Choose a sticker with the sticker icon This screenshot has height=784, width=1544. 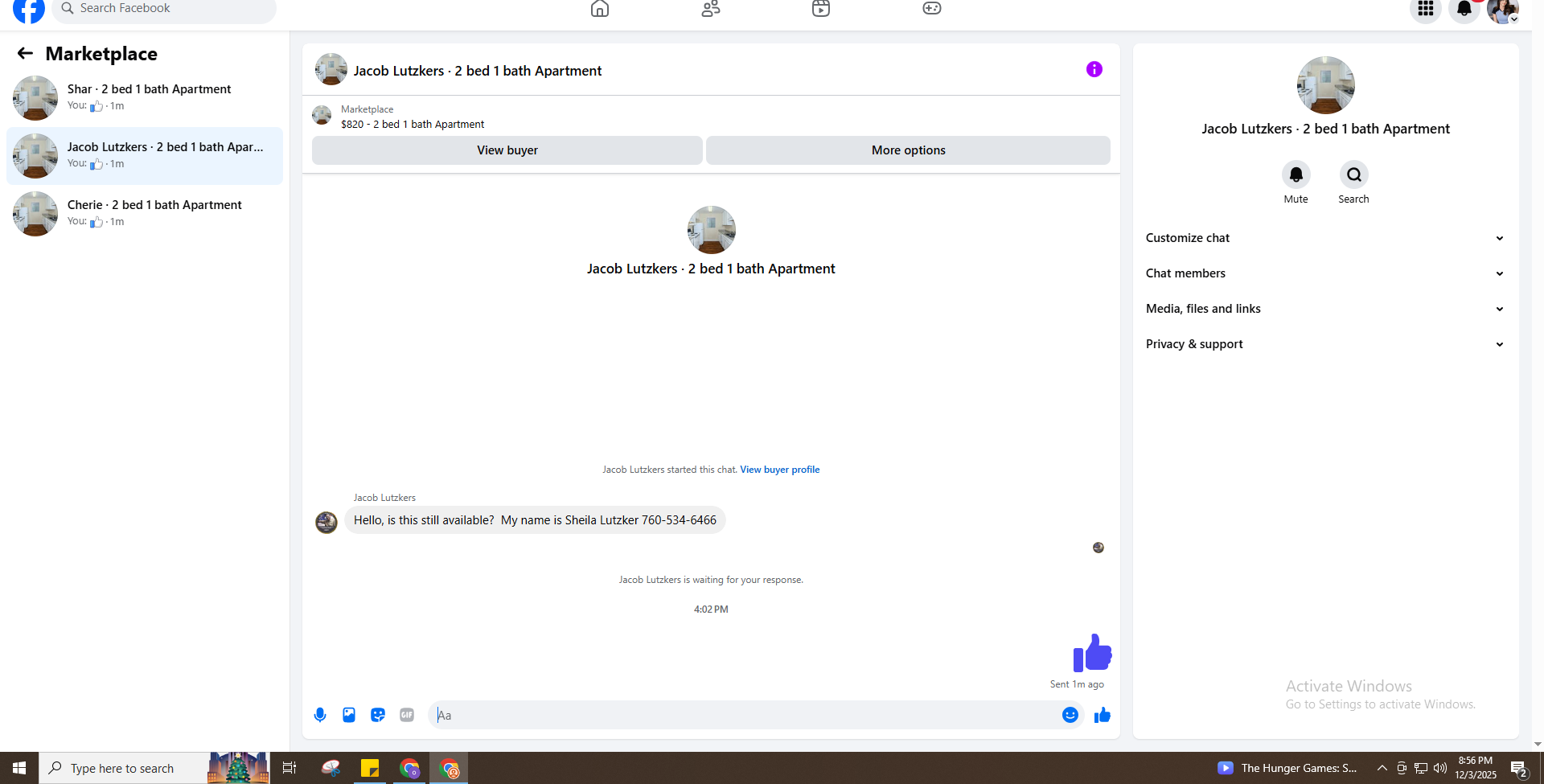tap(378, 715)
